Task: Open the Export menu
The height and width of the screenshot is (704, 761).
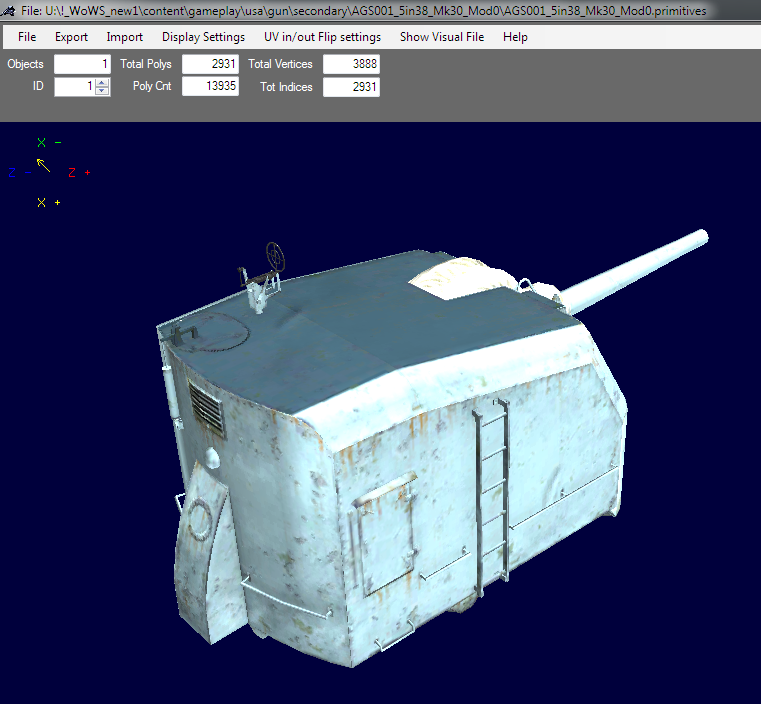Action: tap(71, 37)
